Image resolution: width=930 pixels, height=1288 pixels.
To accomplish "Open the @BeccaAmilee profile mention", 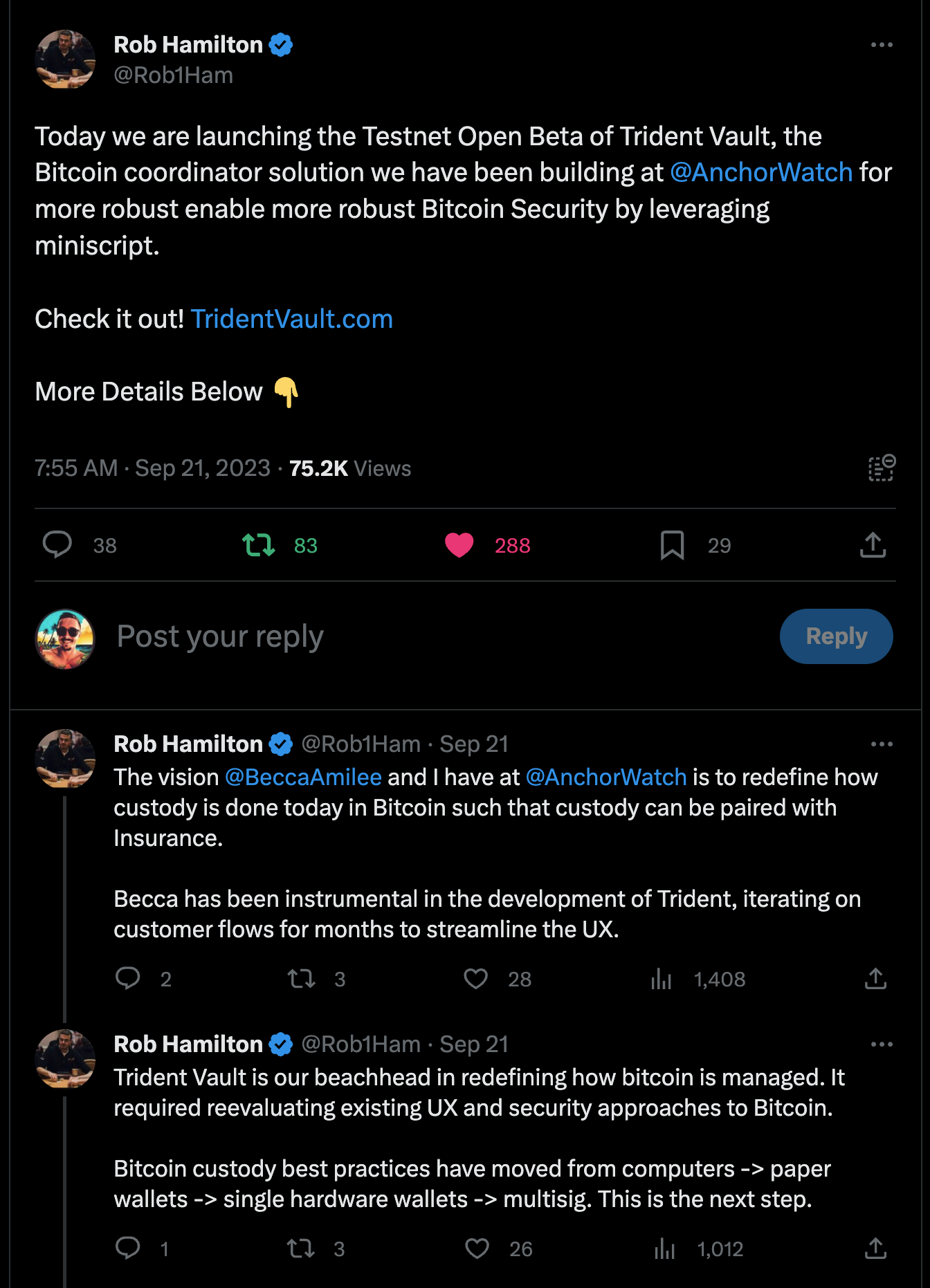I will [x=303, y=777].
